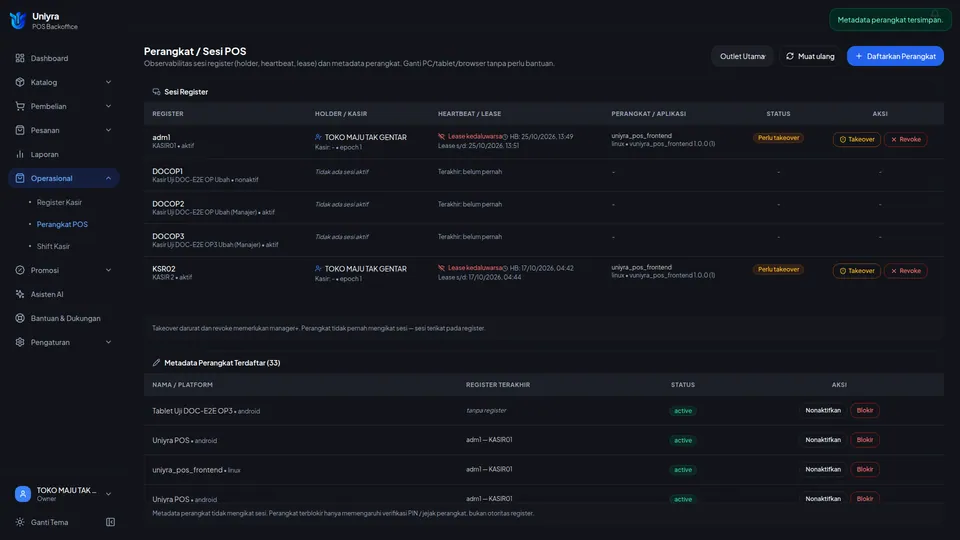Click the Pengaturan gear icon
Viewport: 960px width, 540px height.
(x=20, y=342)
